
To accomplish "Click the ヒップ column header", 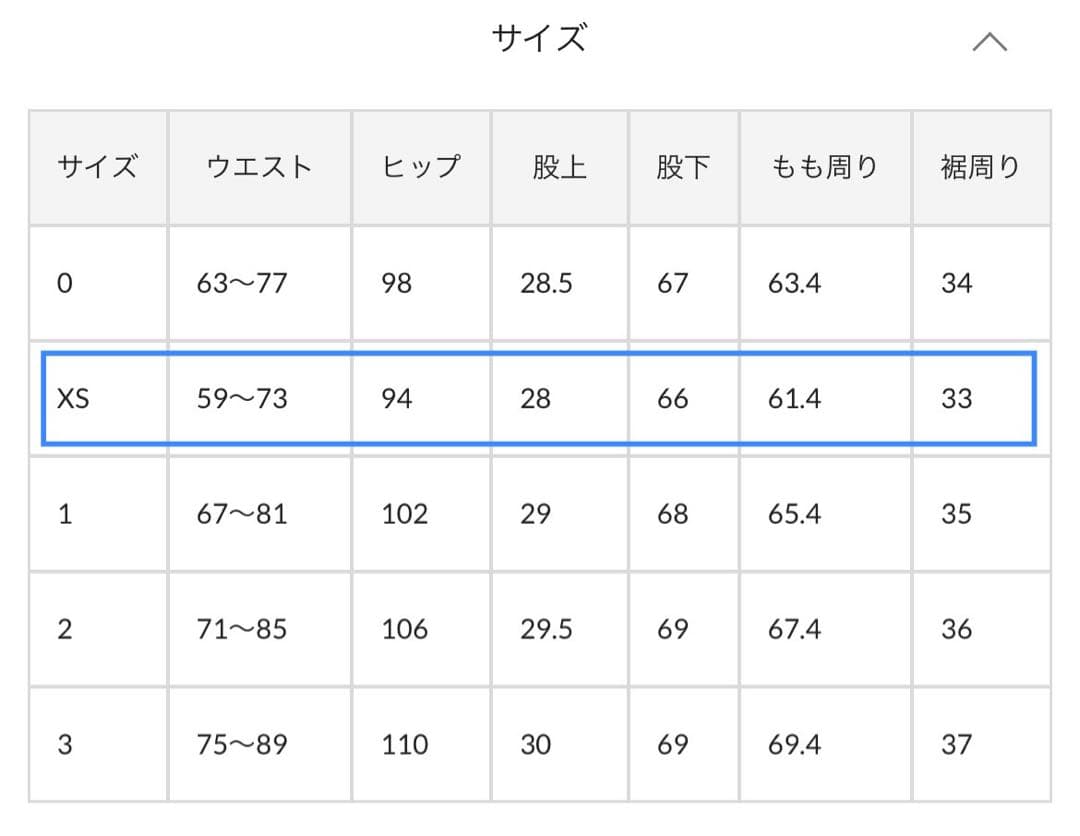I will point(421,166).
